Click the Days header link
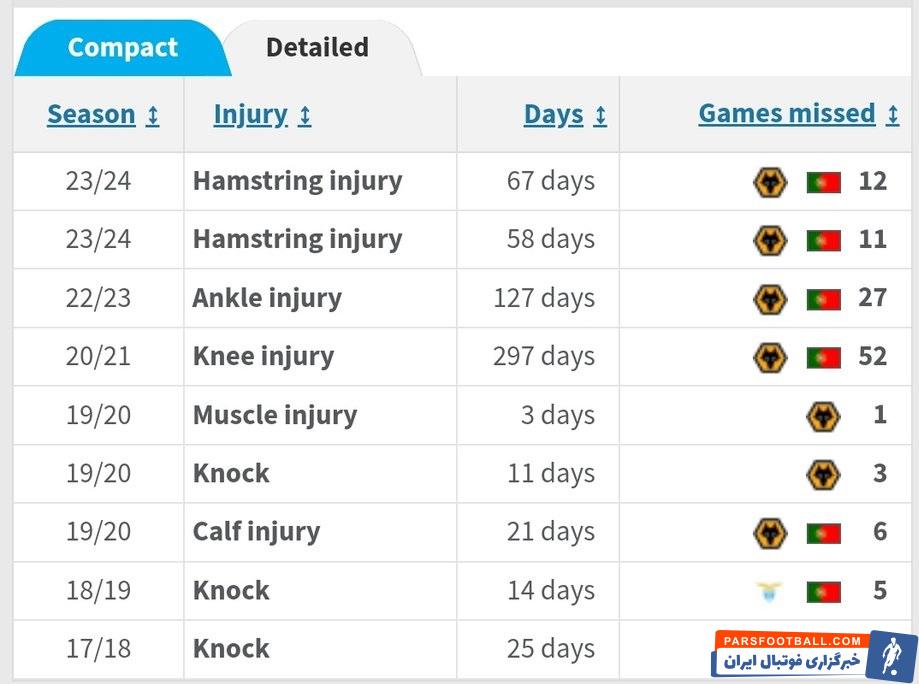919x684 pixels. 553,115
